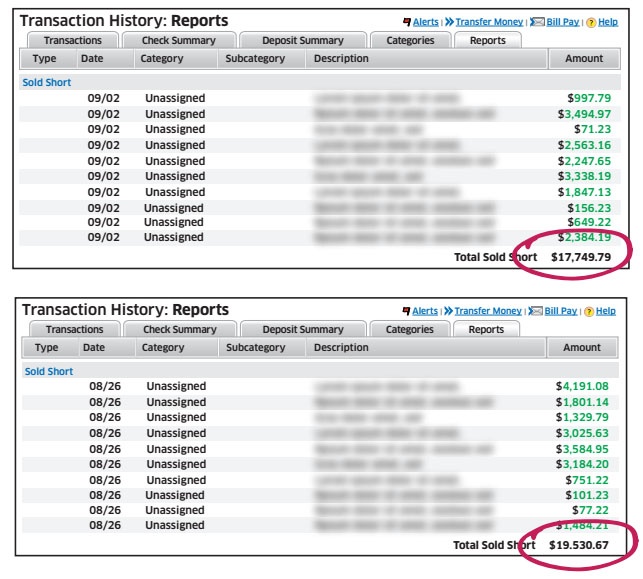Click the Transfer Money arrows icon in upper panel
Image resolution: width=643 pixels, height=579 pixels.
click(x=450, y=21)
